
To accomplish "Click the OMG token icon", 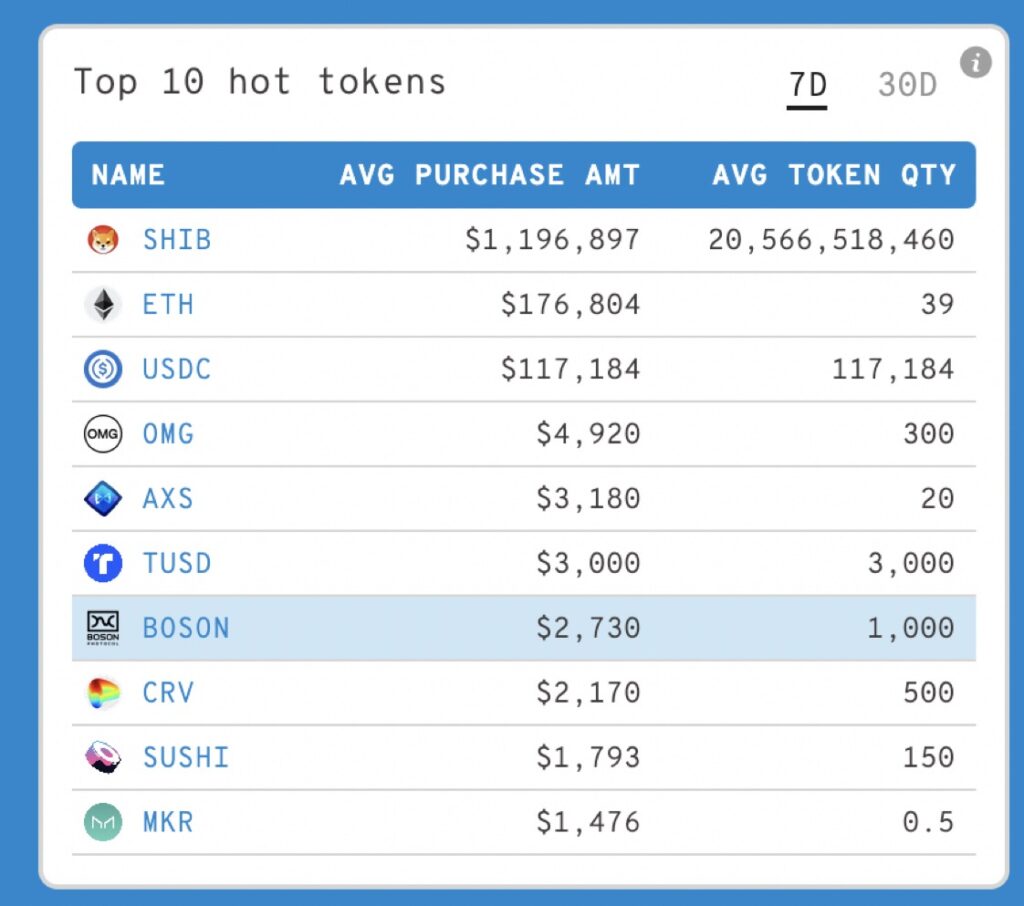I will coord(103,434).
